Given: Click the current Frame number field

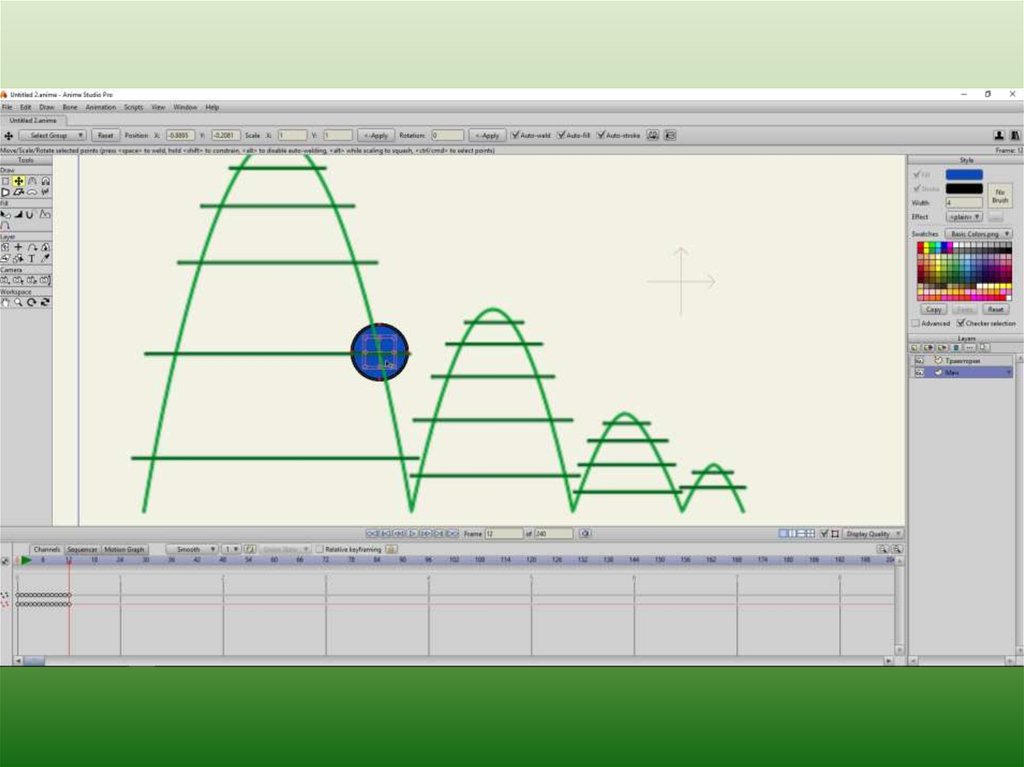Looking at the screenshot, I should tap(504, 534).
